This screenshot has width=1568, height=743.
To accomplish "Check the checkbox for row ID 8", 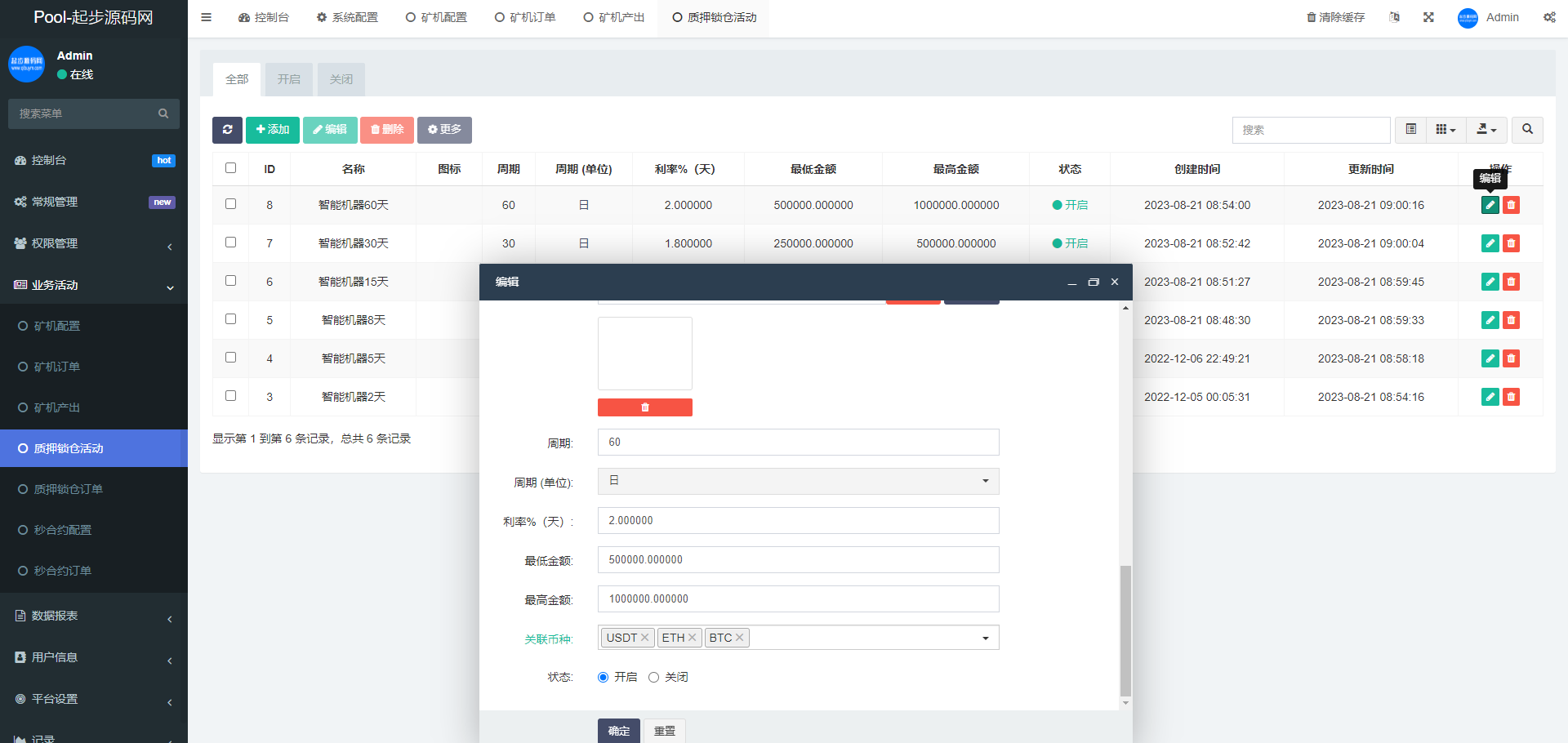I will (x=230, y=204).
